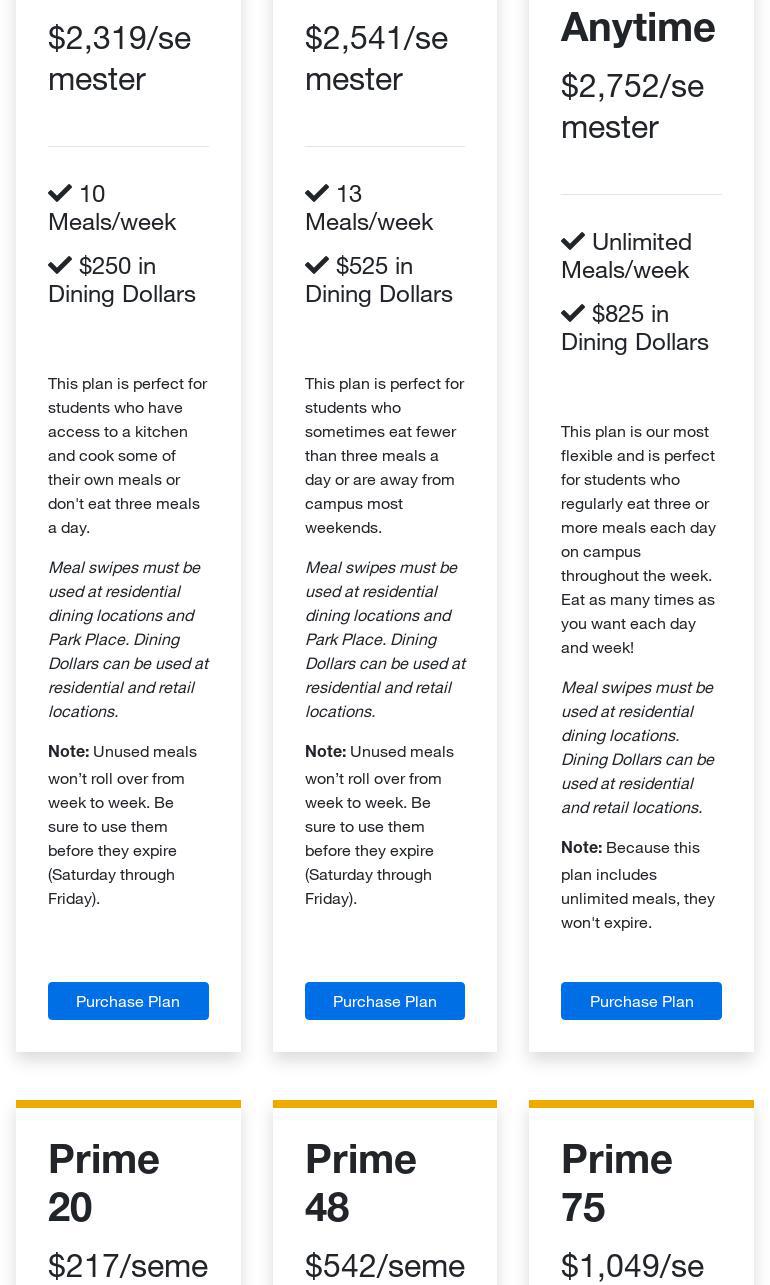Click the checkmark beside 10 Meals/week

click(60, 193)
